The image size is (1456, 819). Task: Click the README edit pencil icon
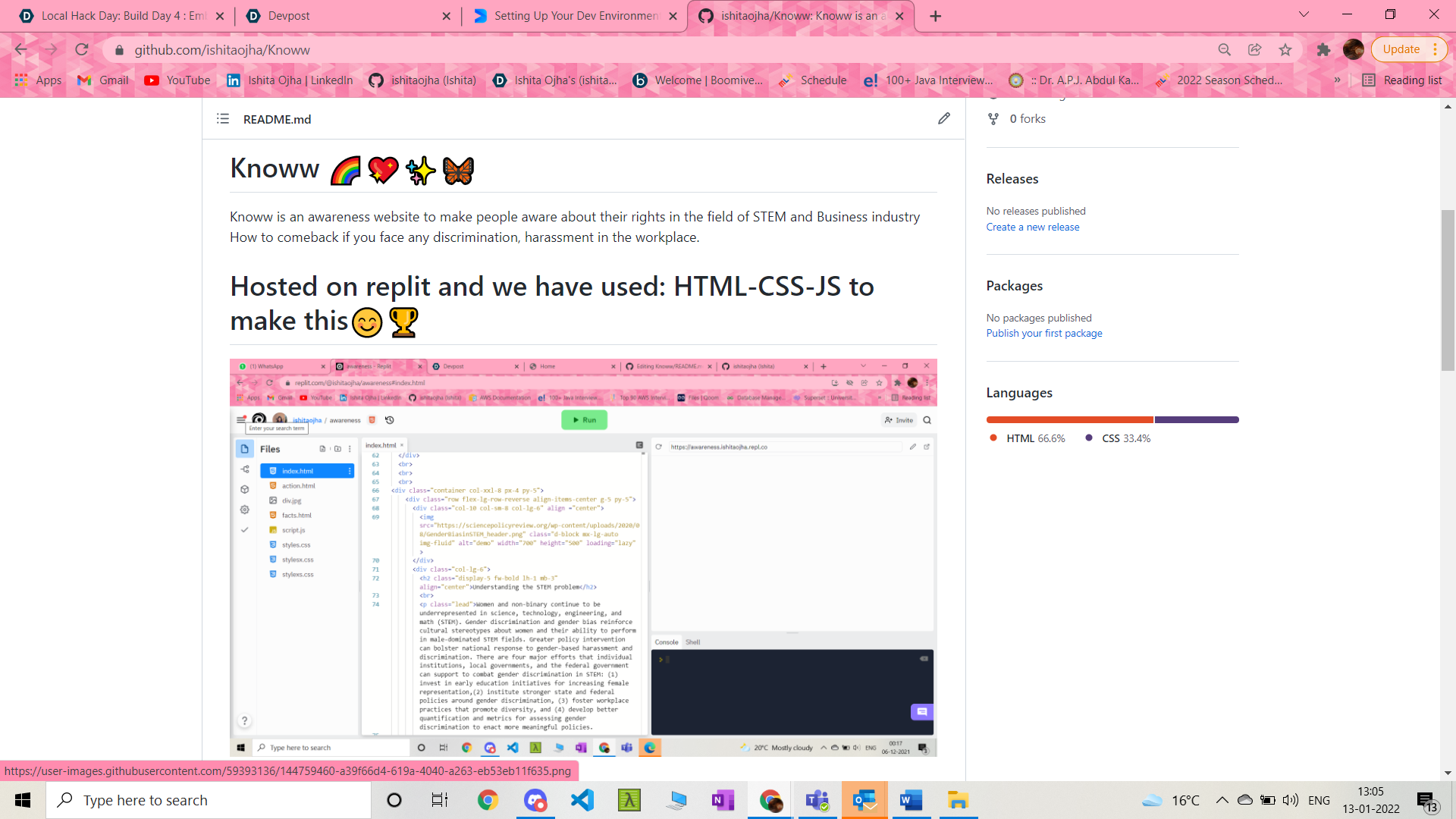pyautogui.click(x=943, y=118)
